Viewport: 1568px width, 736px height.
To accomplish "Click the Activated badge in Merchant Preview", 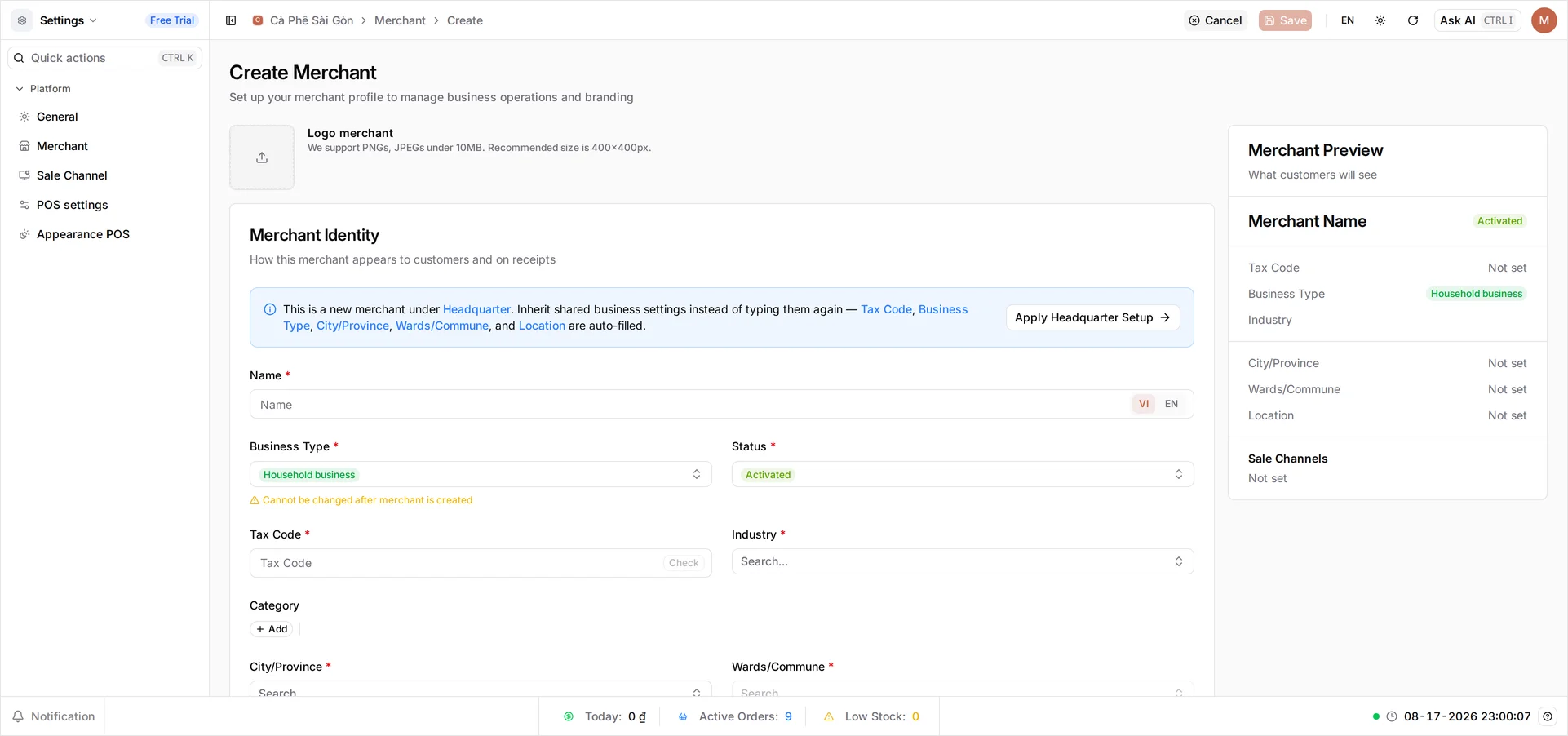I will coord(1499,221).
